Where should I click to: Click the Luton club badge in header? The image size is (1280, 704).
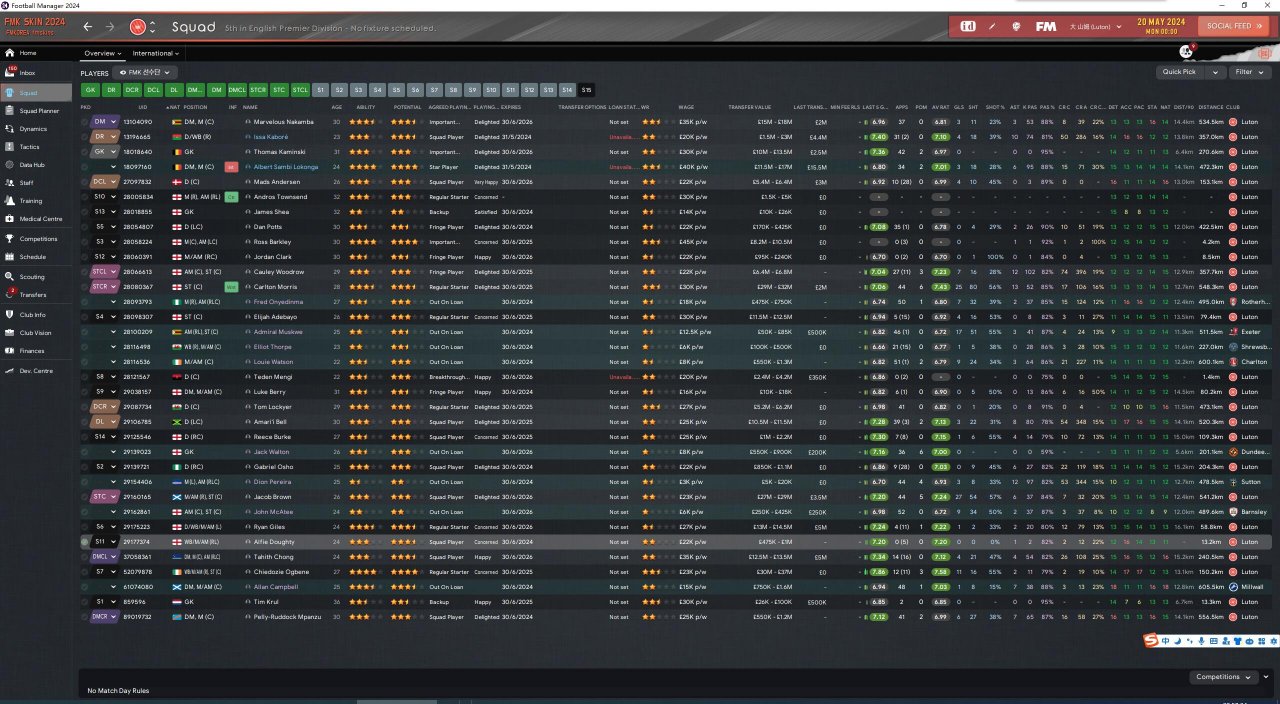(139, 27)
